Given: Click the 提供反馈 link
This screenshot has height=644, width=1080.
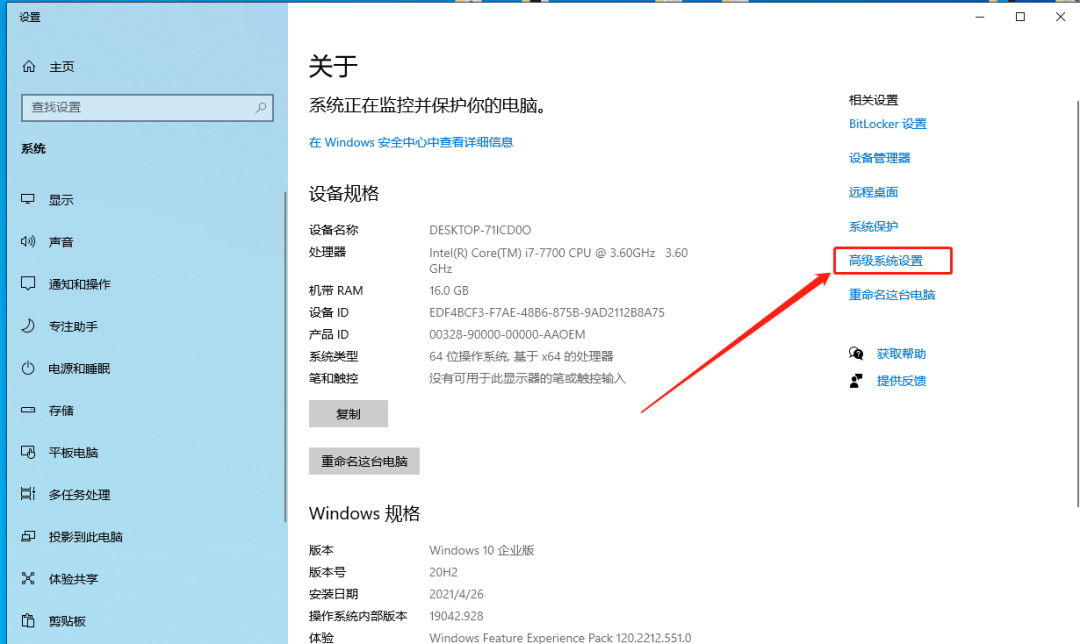Looking at the screenshot, I should [x=901, y=381].
